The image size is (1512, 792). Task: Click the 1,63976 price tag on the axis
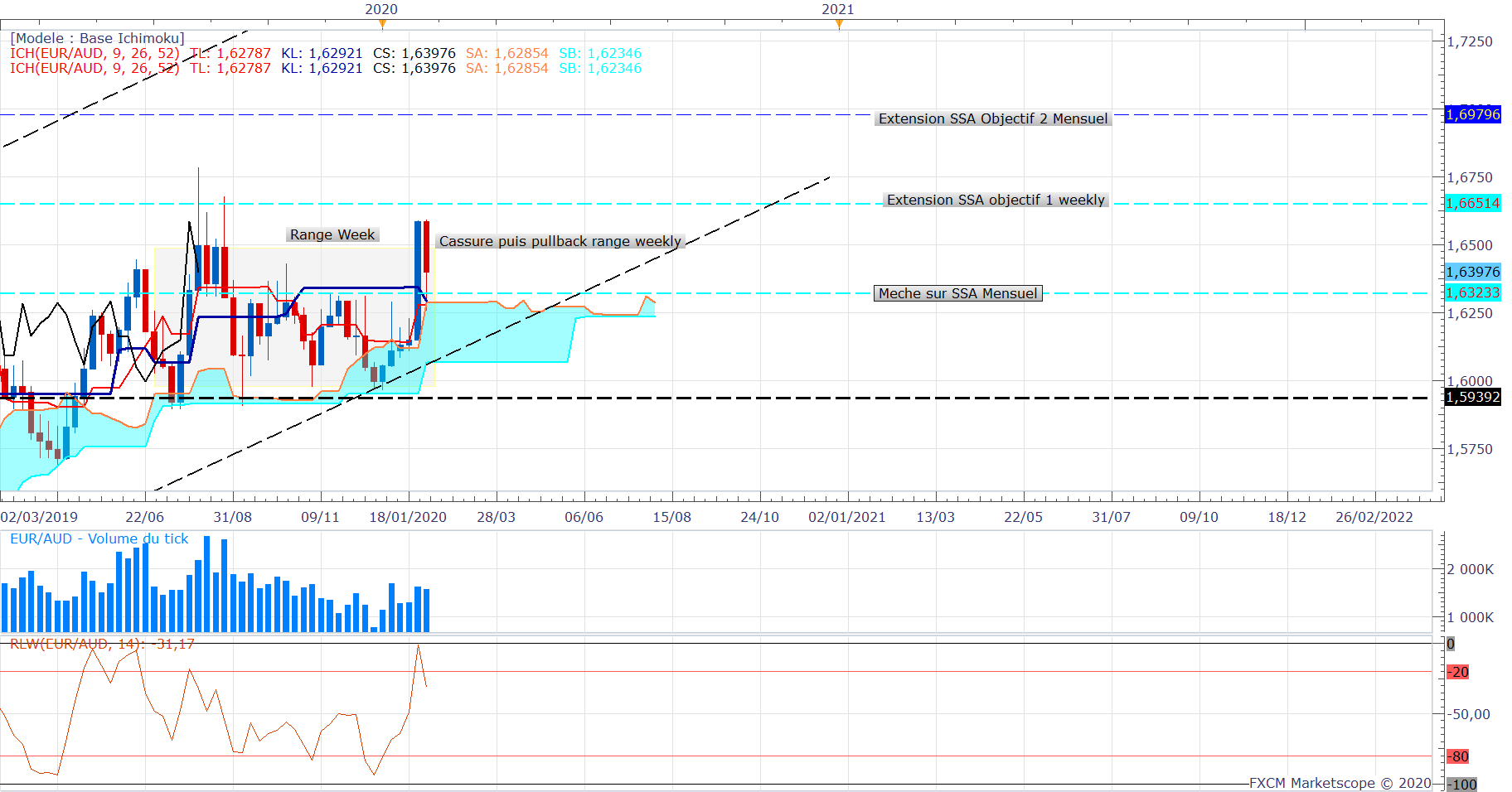pyautogui.click(x=1473, y=272)
